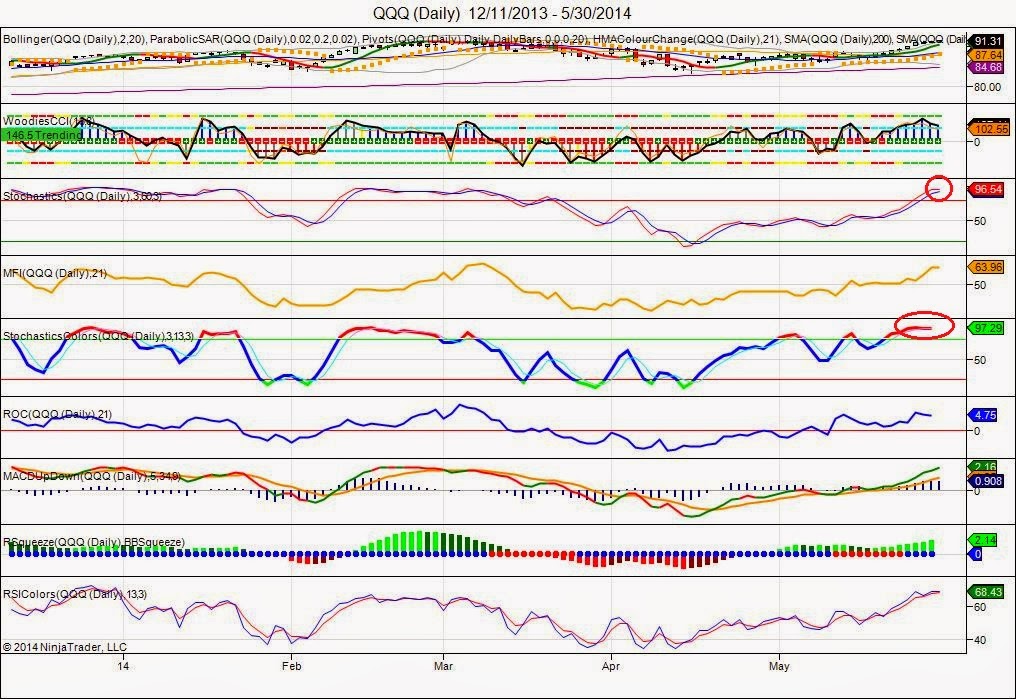Click the green 97.29 StochasticsColors value marker
Viewport: 1016px width, 699px height.
pos(986,328)
